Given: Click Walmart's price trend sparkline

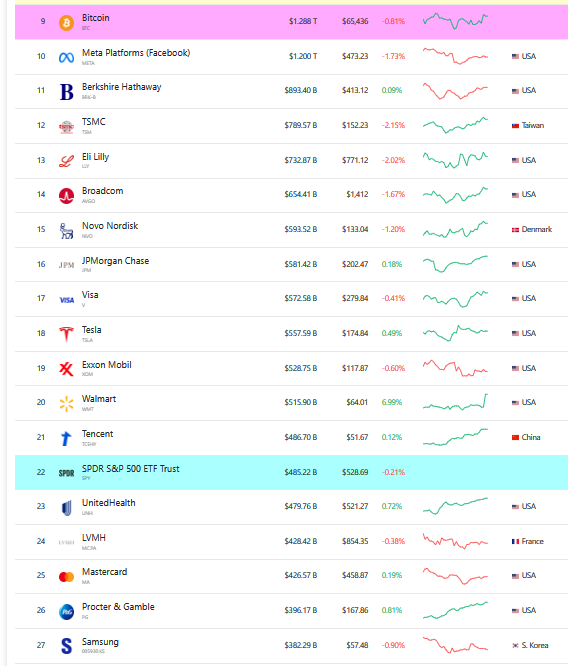Looking at the screenshot, I should tap(455, 402).
